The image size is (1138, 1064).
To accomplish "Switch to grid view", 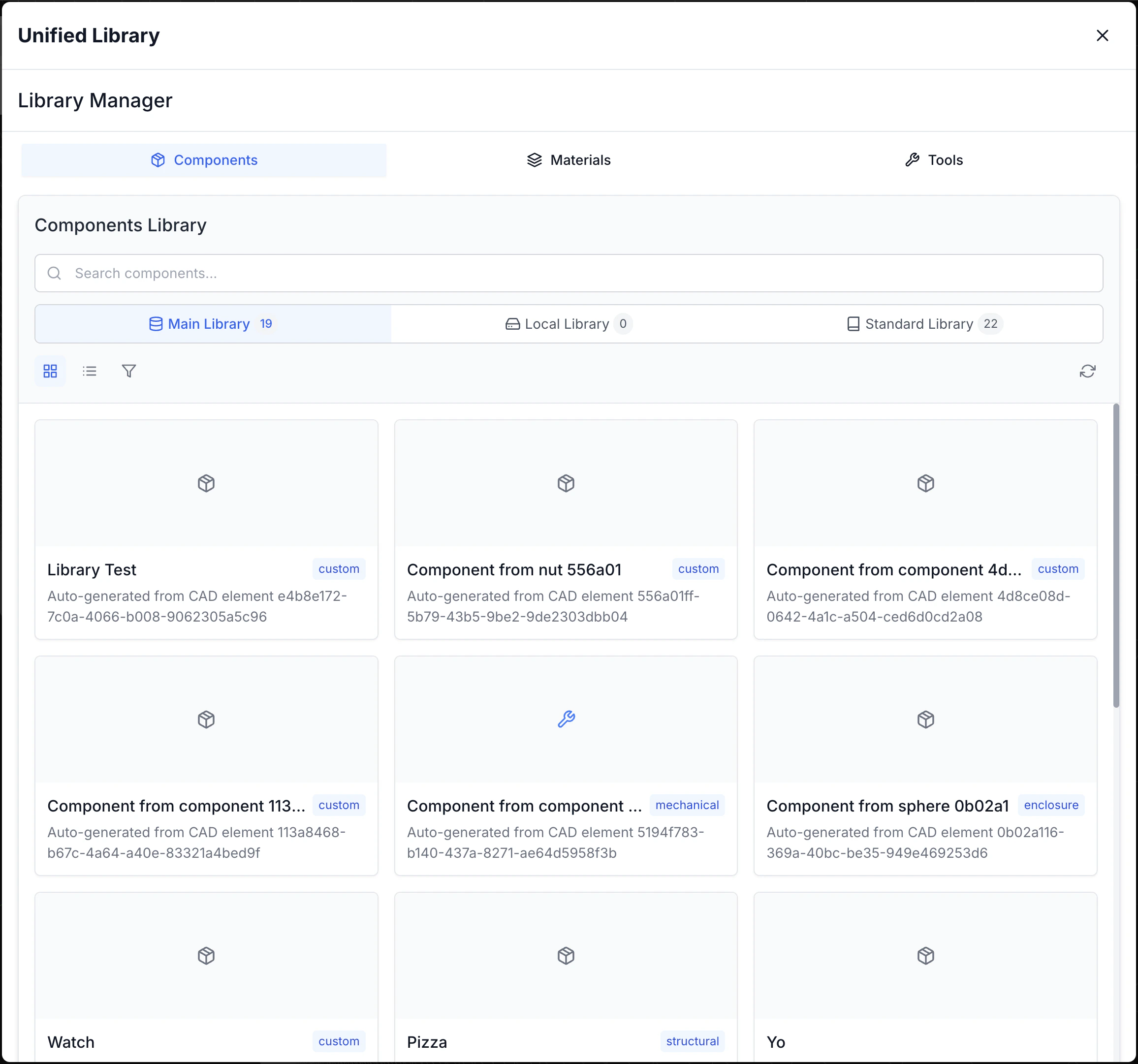I will [x=50, y=371].
